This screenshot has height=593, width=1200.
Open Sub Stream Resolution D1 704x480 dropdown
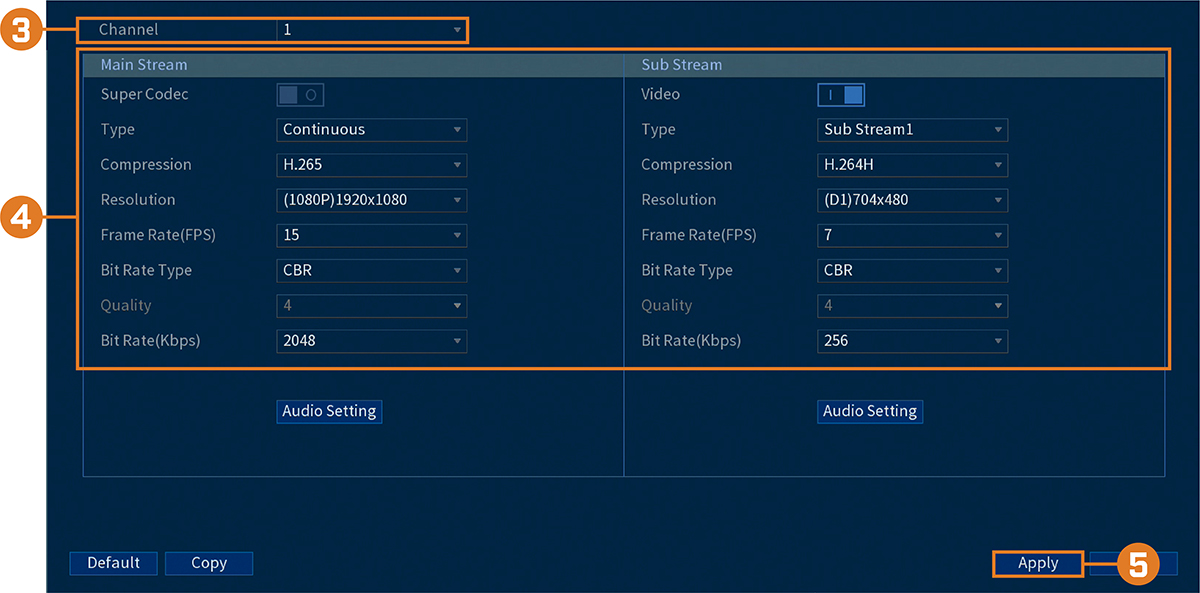pyautogui.click(x=913, y=200)
